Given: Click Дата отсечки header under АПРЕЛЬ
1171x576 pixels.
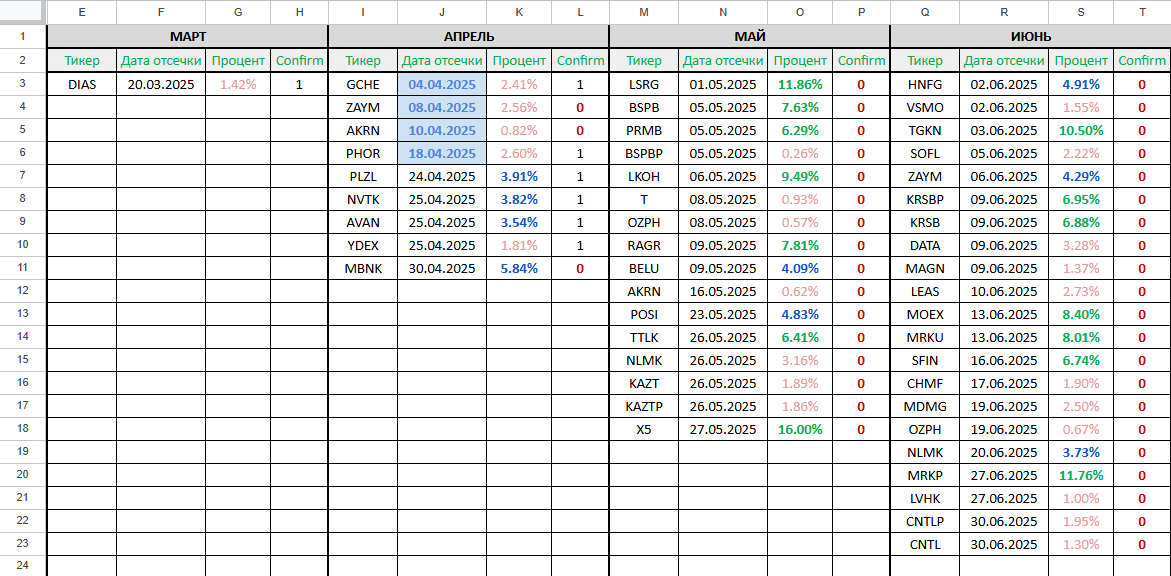Looking at the screenshot, I should click(x=441, y=61).
